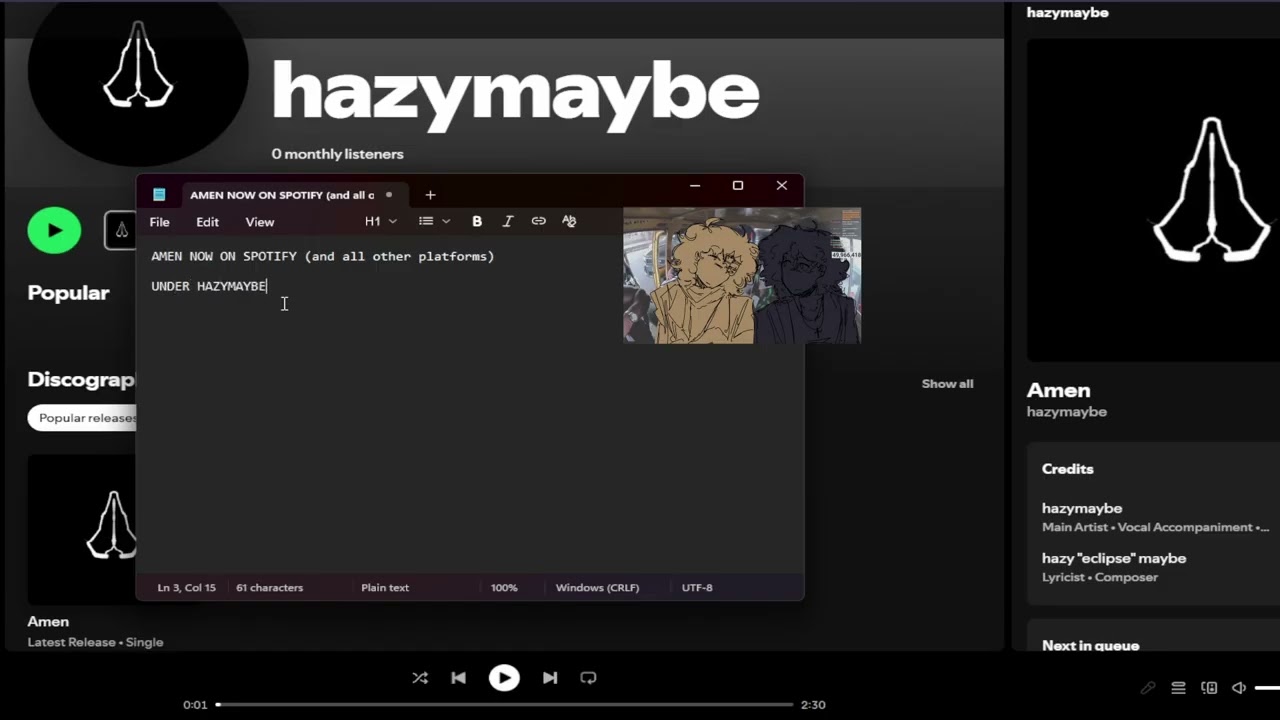Open the lyrics microphone icon in Spotify
1280x720 pixels.
click(1148, 688)
